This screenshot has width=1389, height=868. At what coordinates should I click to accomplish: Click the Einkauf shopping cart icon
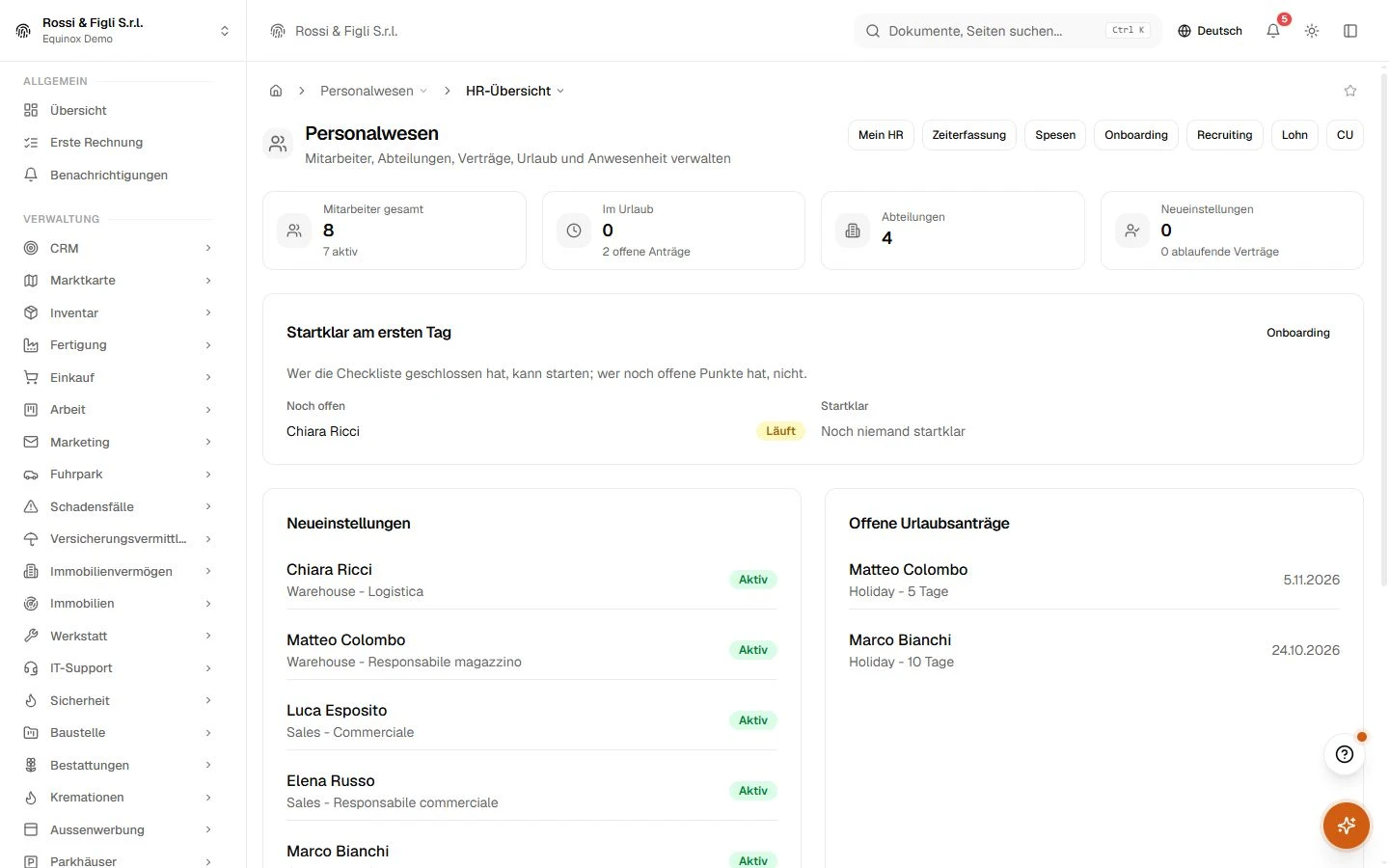tap(31, 377)
